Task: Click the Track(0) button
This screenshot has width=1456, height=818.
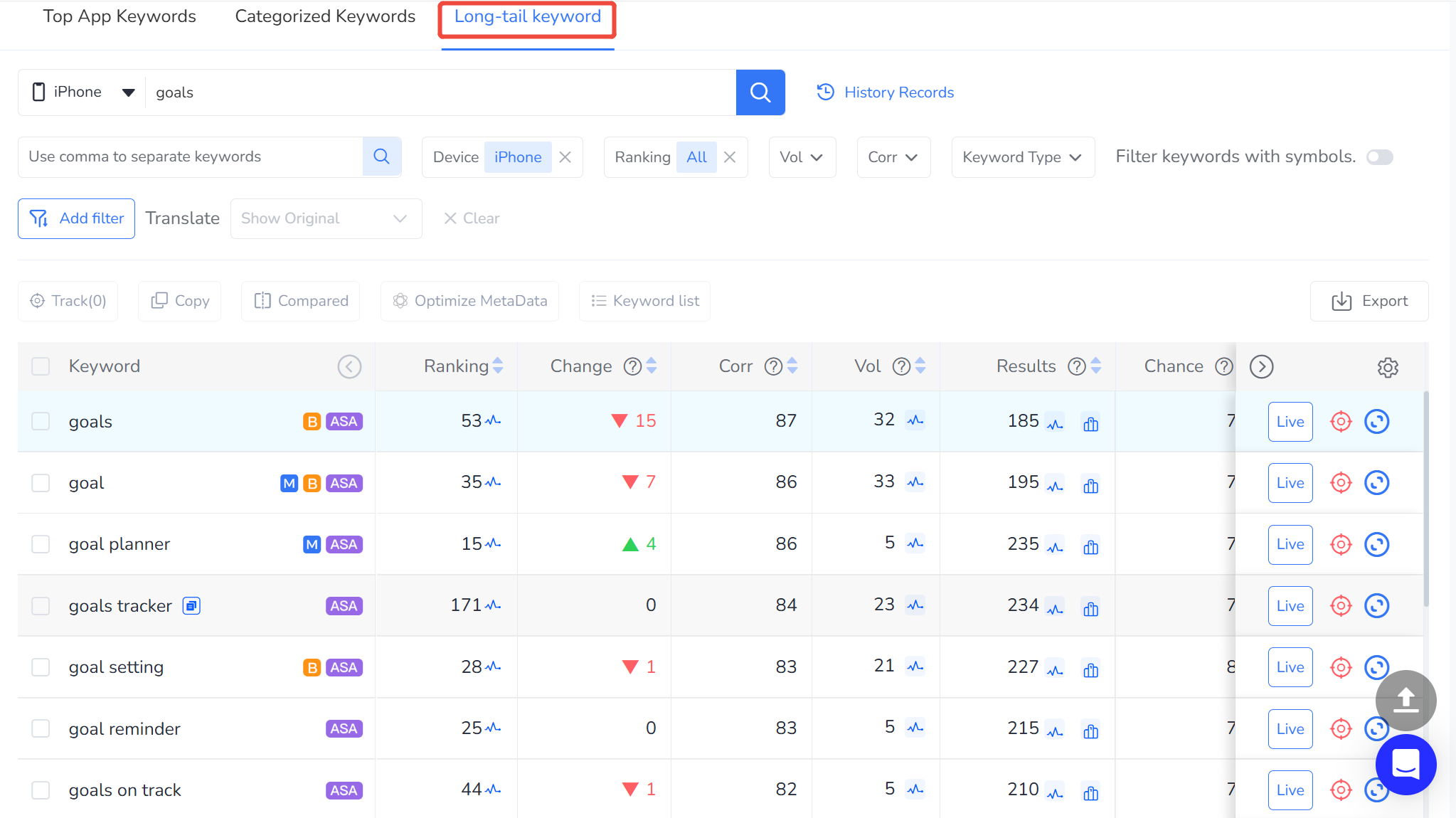Action: (x=68, y=301)
